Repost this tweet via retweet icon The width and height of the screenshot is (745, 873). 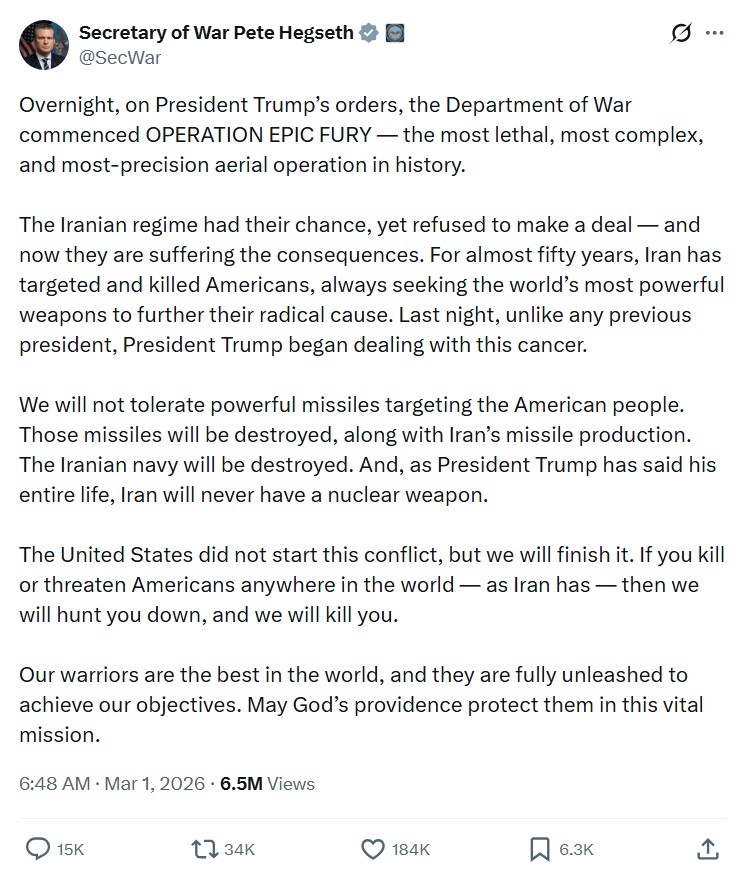(x=204, y=849)
